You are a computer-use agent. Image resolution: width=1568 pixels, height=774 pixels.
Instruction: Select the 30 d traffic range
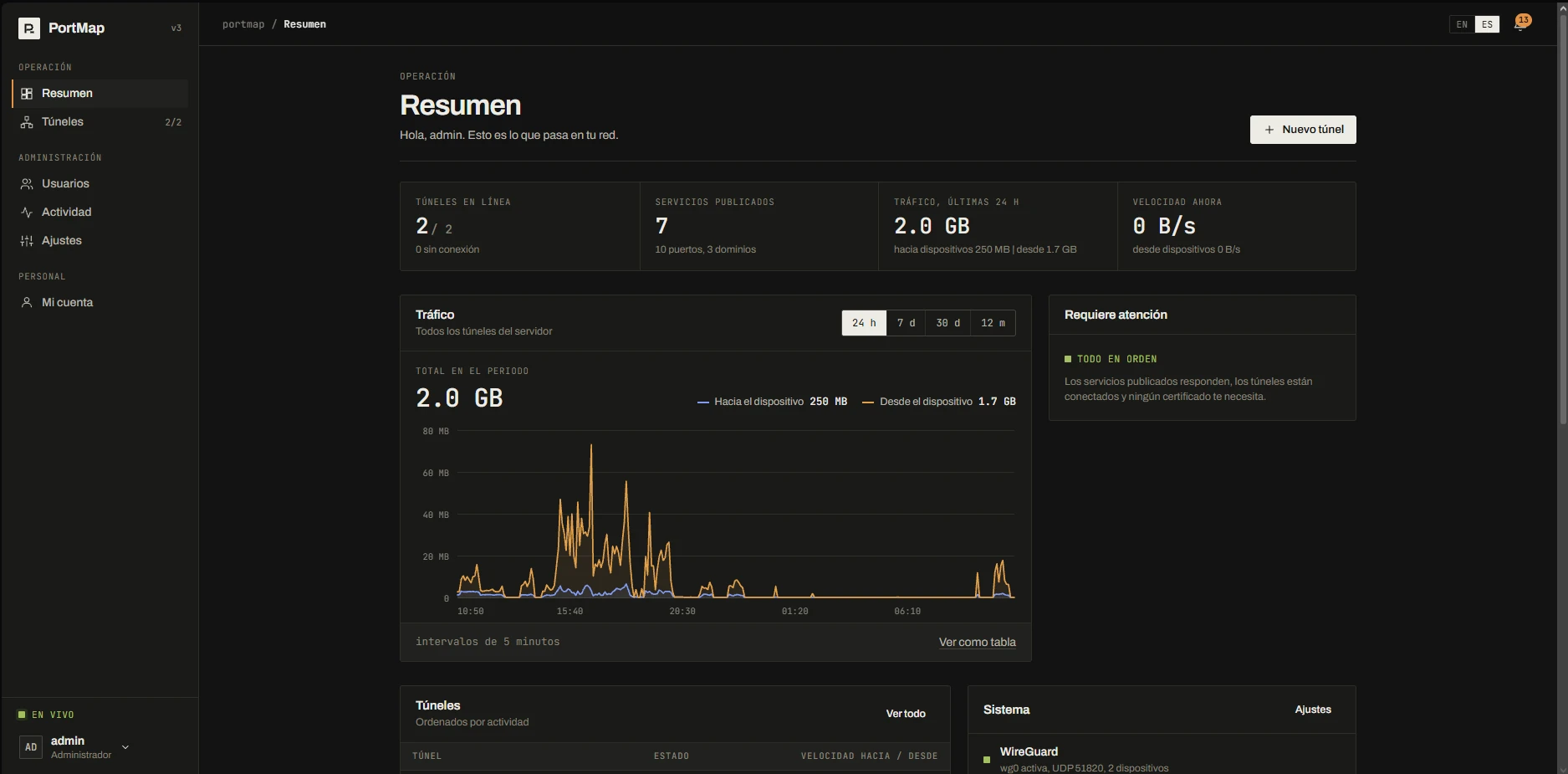(x=947, y=323)
